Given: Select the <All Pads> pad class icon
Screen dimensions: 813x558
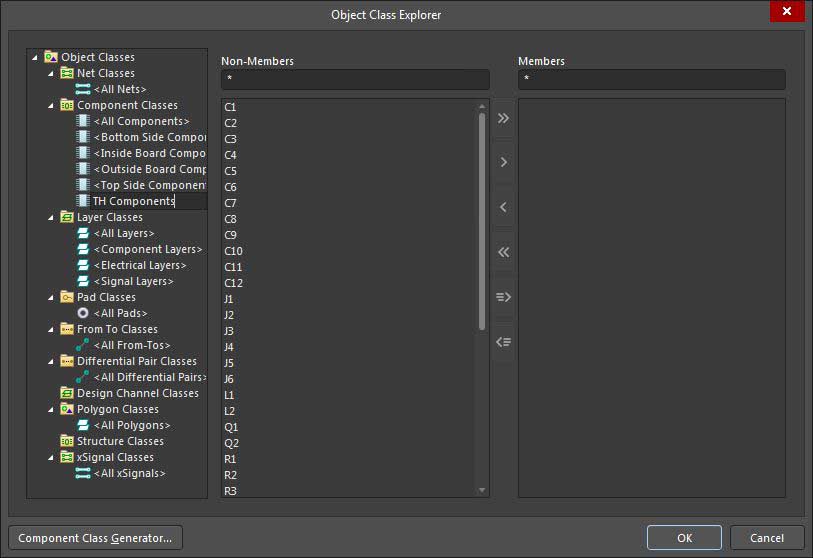Looking at the screenshot, I should tap(83, 313).
